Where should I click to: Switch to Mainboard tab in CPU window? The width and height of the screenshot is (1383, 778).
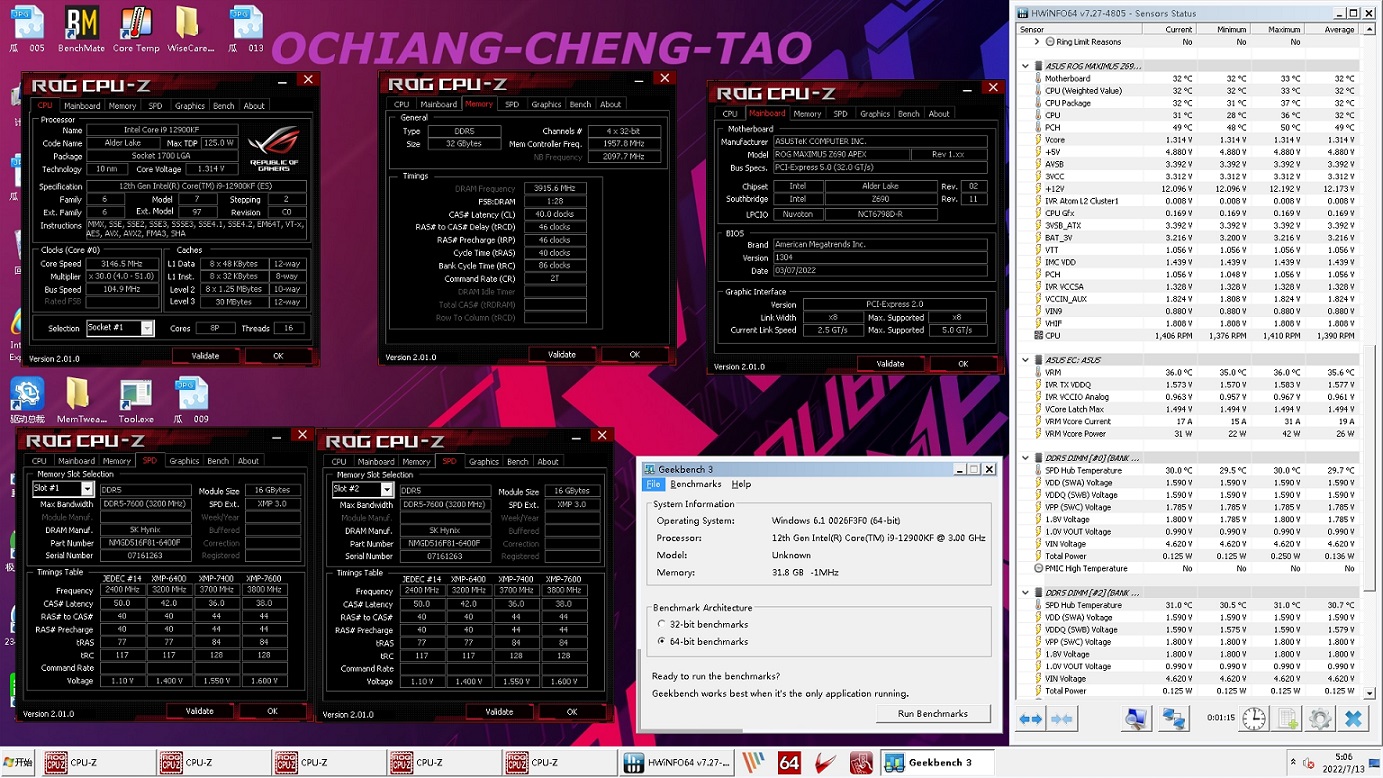[x=81, y=106]
